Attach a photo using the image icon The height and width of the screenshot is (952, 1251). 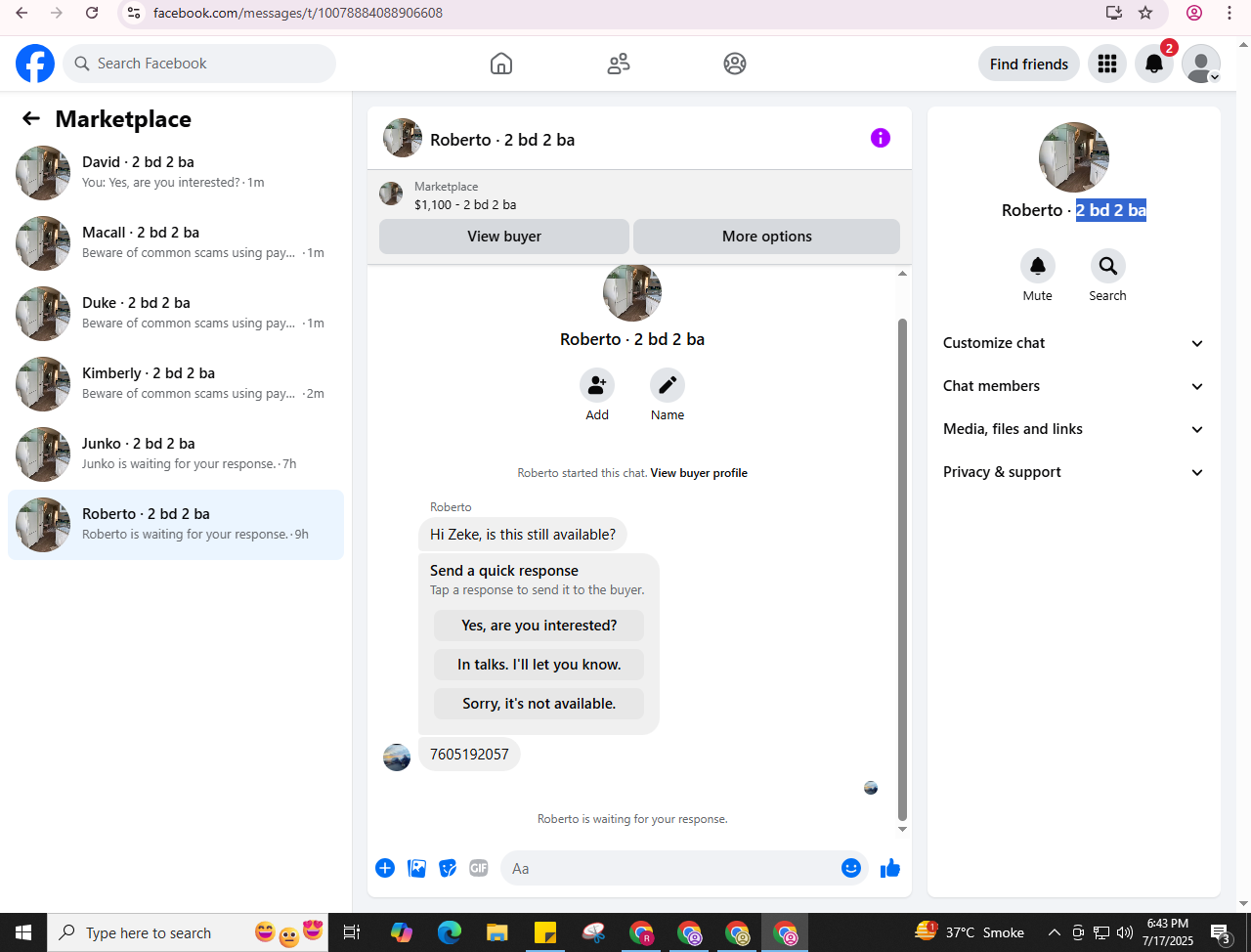(416, 868)
